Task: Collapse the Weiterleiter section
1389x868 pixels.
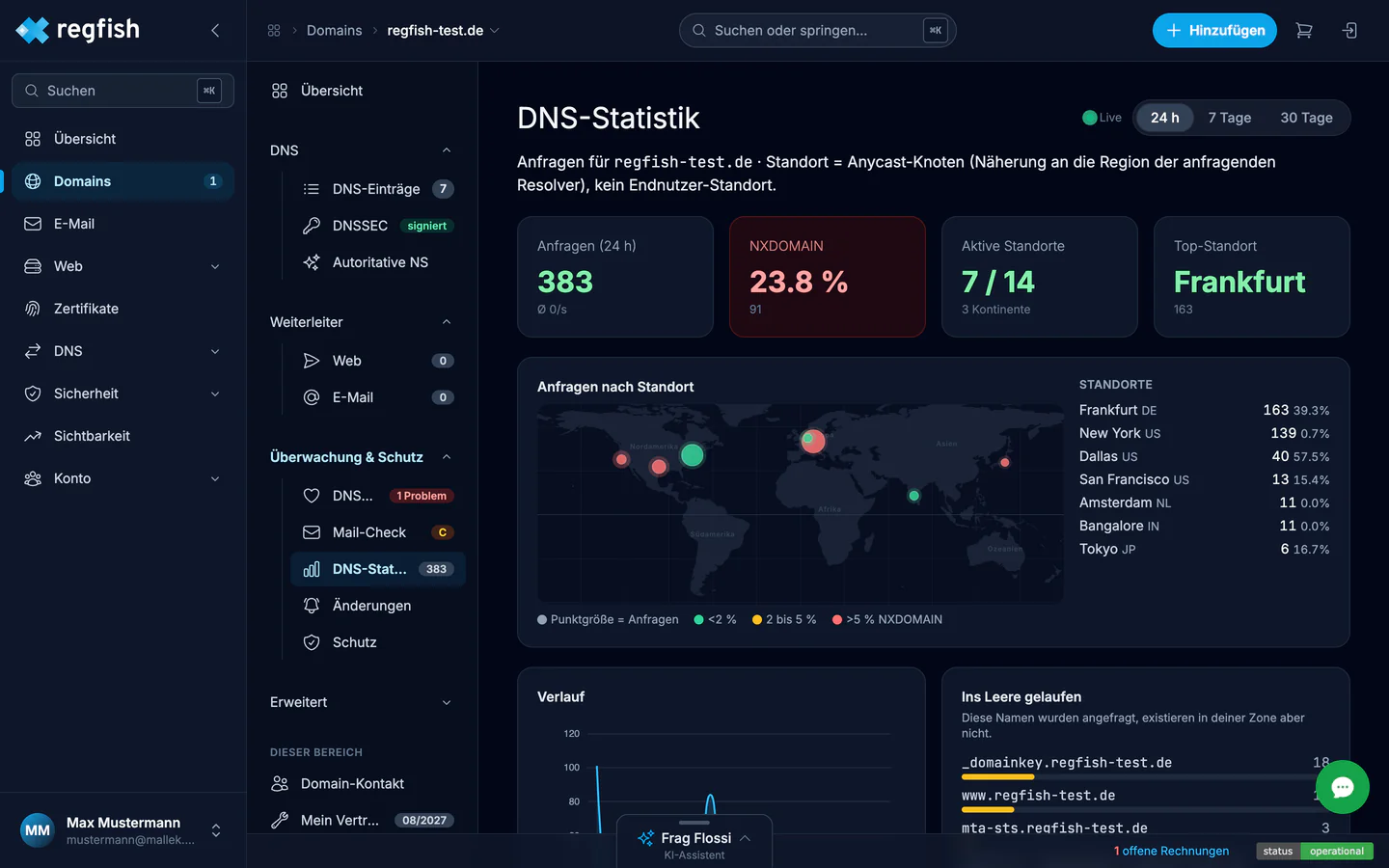Action: coord(447,322)
